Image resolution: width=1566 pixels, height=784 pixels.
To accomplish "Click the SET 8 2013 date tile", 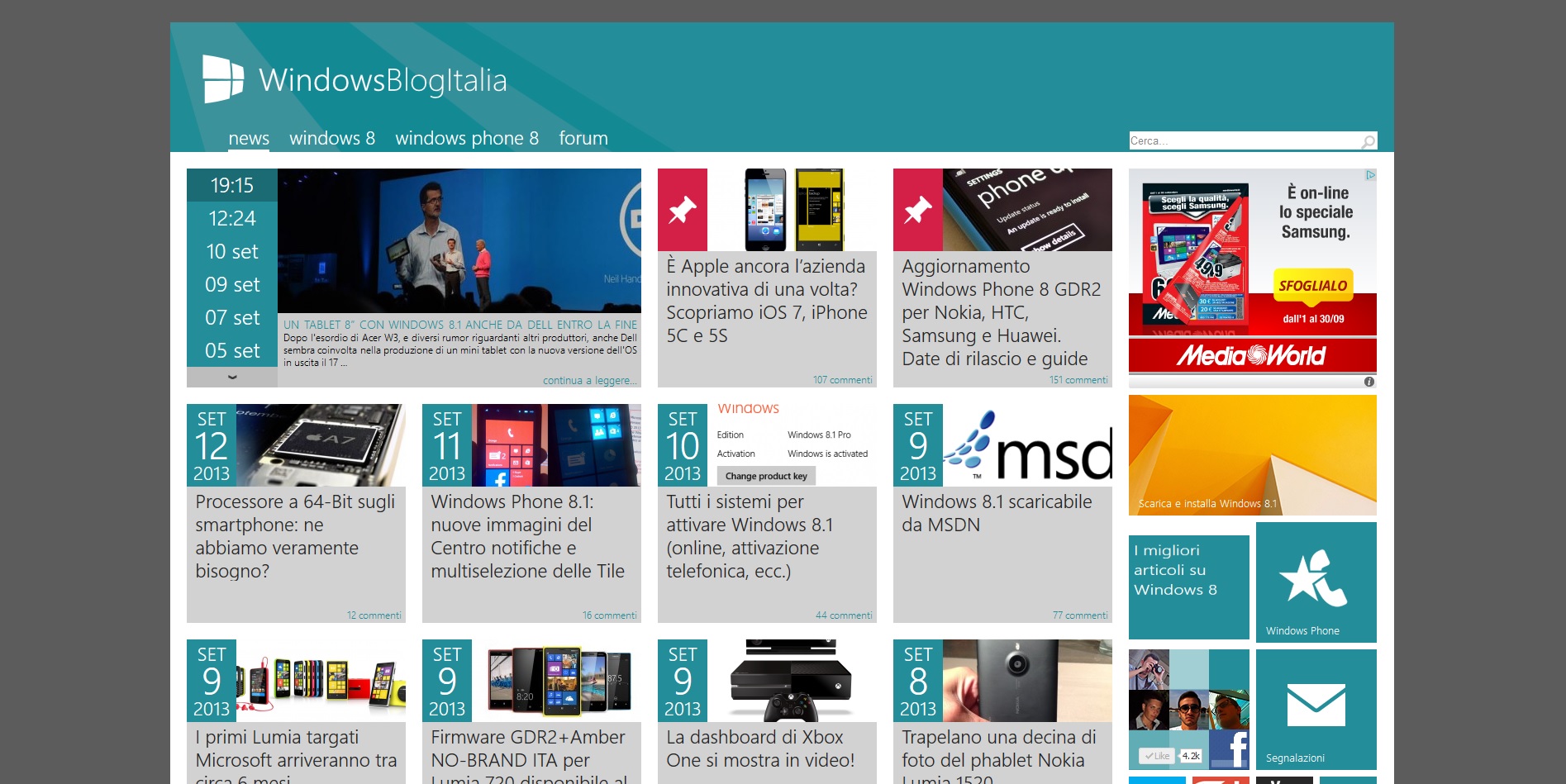I will (918, 681).
